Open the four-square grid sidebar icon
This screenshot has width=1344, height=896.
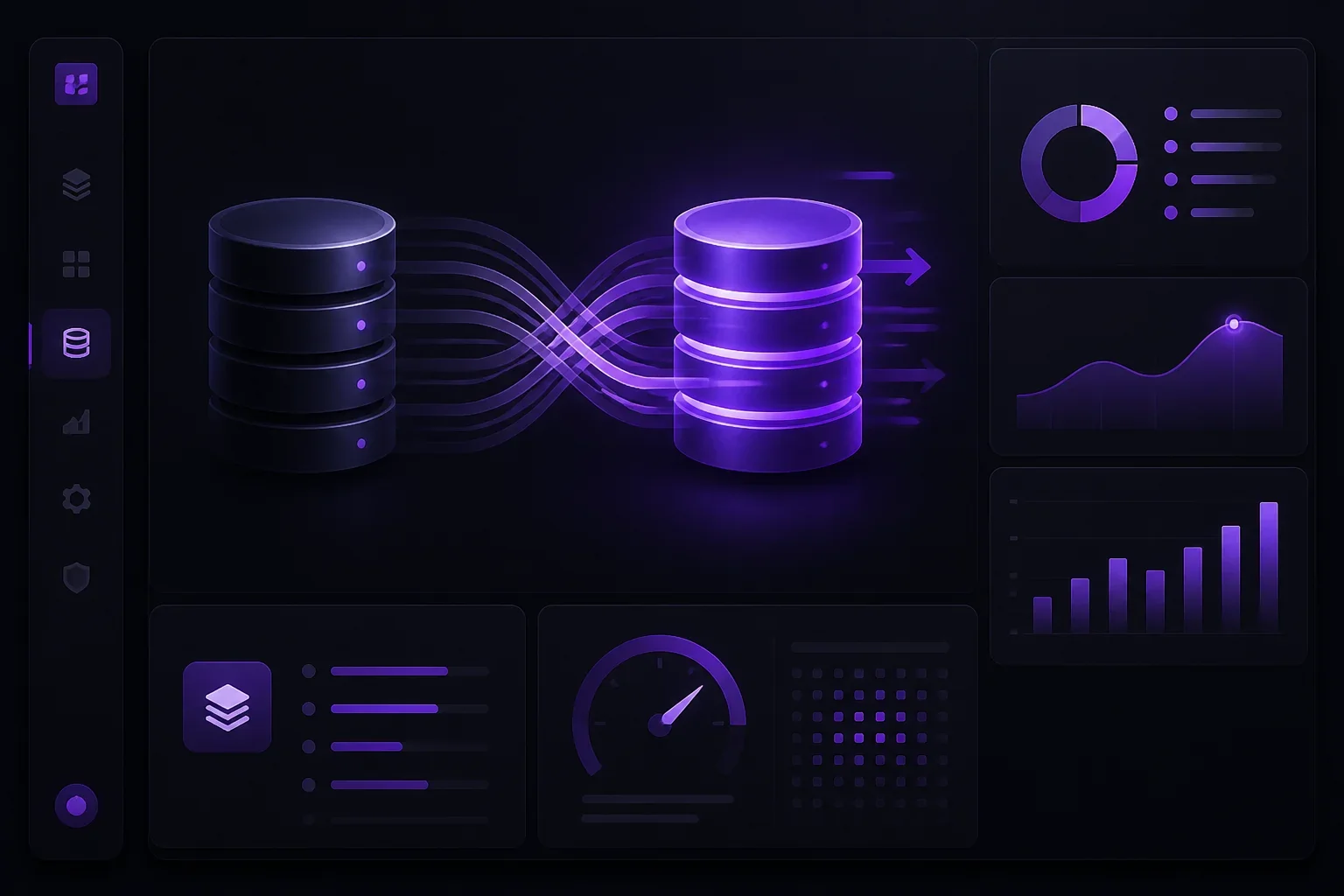click(77, 263)
